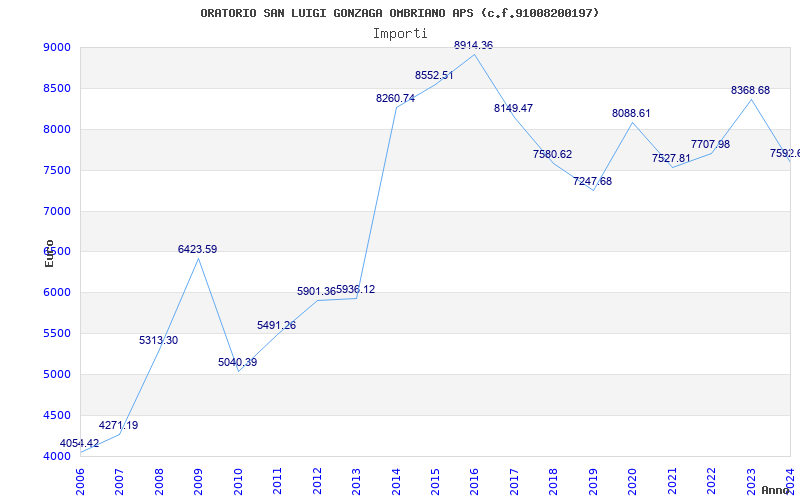Select data label 5313.30
The image size is (800, 500).
click(159, 340)
